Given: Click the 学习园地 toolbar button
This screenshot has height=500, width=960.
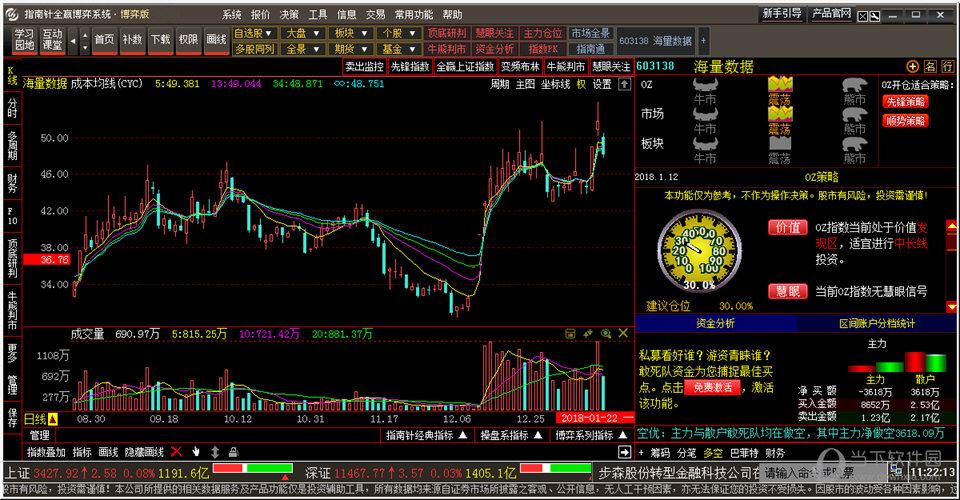Looking at the screenshot, I should point(25,40).
